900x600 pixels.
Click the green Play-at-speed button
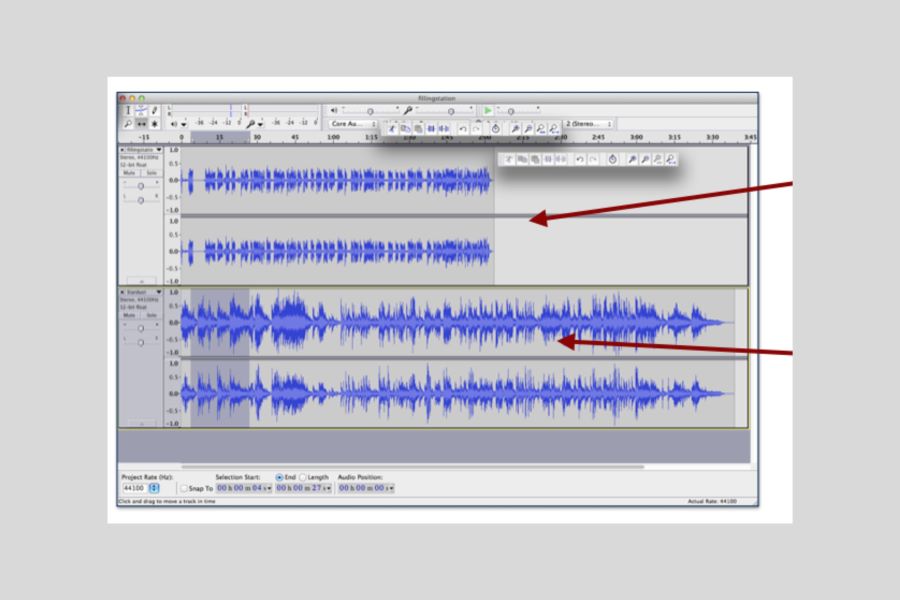pyautogui.click(x=487, y=110)
